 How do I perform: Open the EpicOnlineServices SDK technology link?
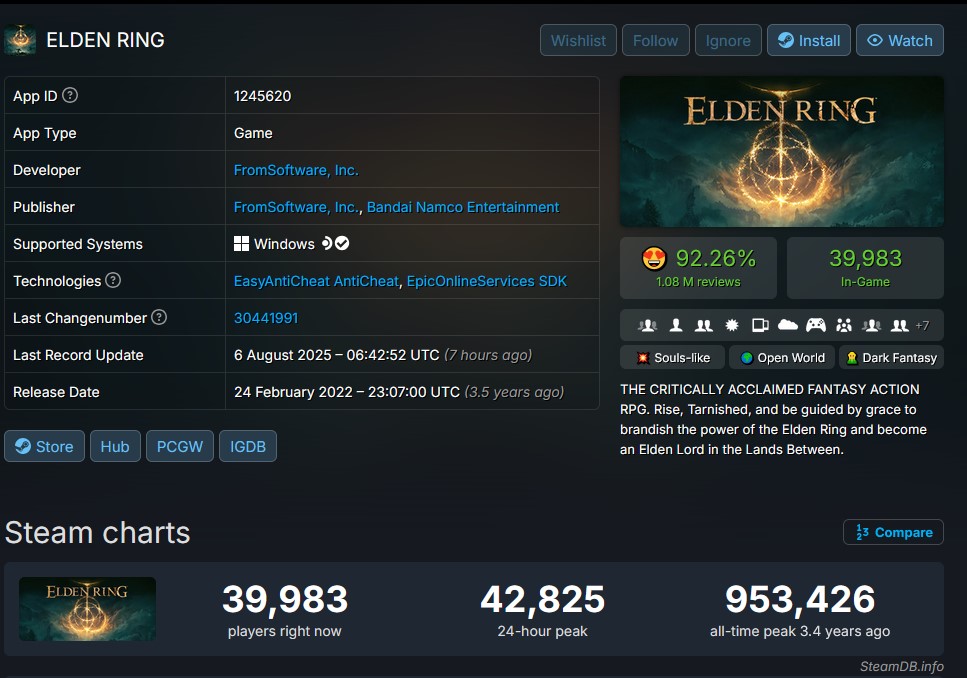[487, 281]
